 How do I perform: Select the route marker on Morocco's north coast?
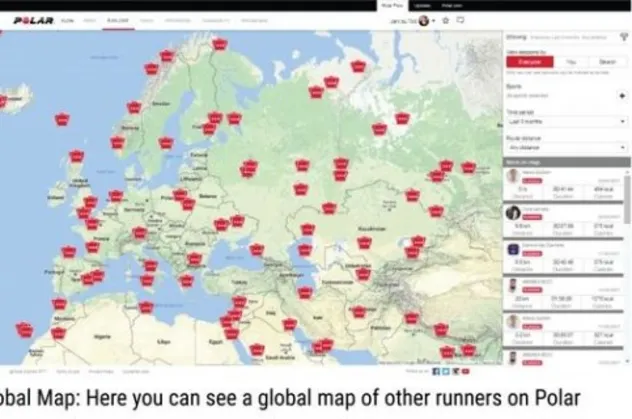click(x=60, y=304)
